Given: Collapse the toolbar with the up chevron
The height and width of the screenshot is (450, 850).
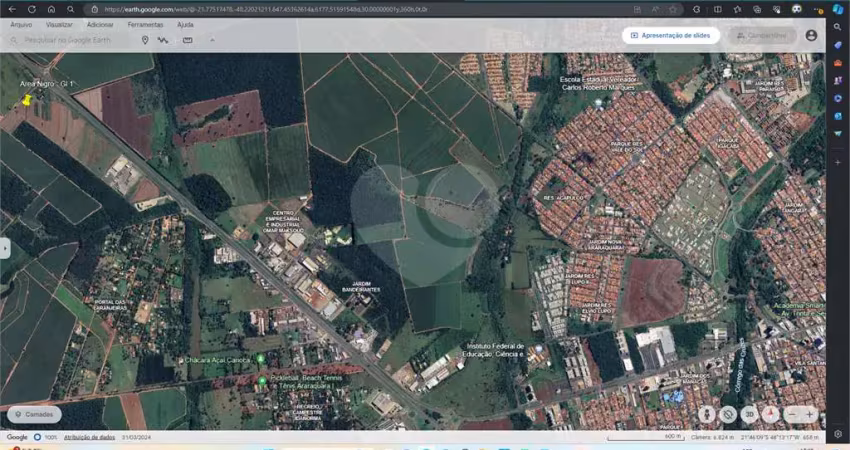Looking at the screenshot, I should click(212, 40).
